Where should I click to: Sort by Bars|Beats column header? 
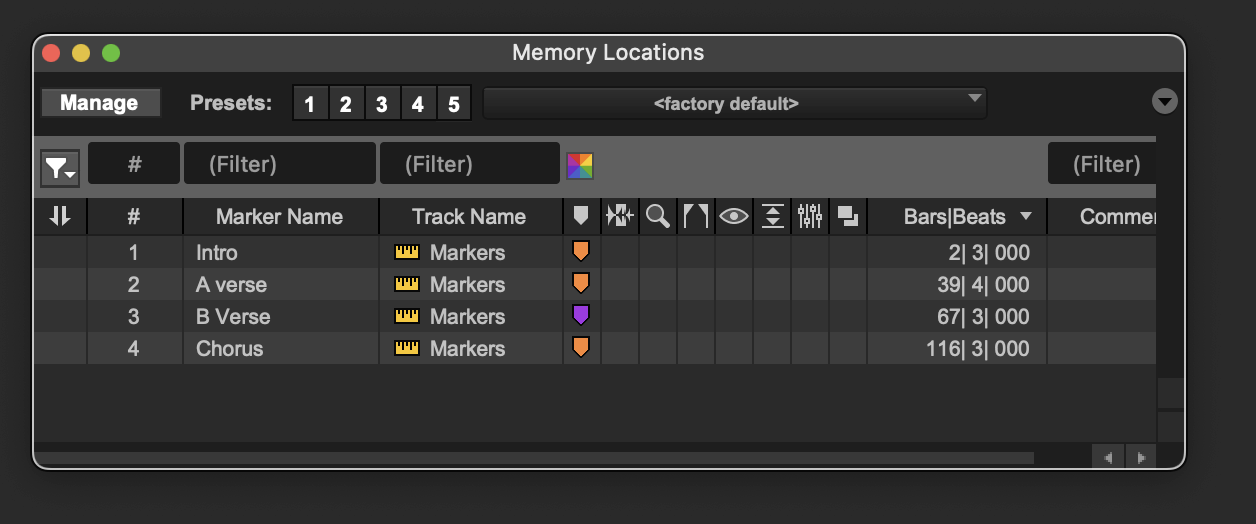[956, 216]
